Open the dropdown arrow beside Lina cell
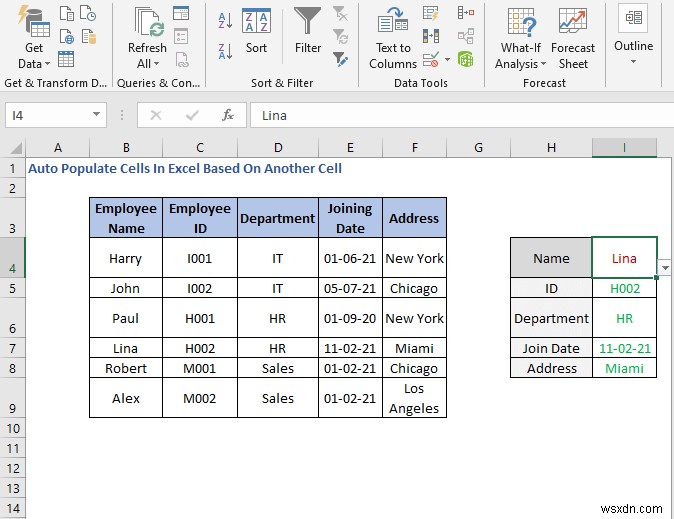 665,268
